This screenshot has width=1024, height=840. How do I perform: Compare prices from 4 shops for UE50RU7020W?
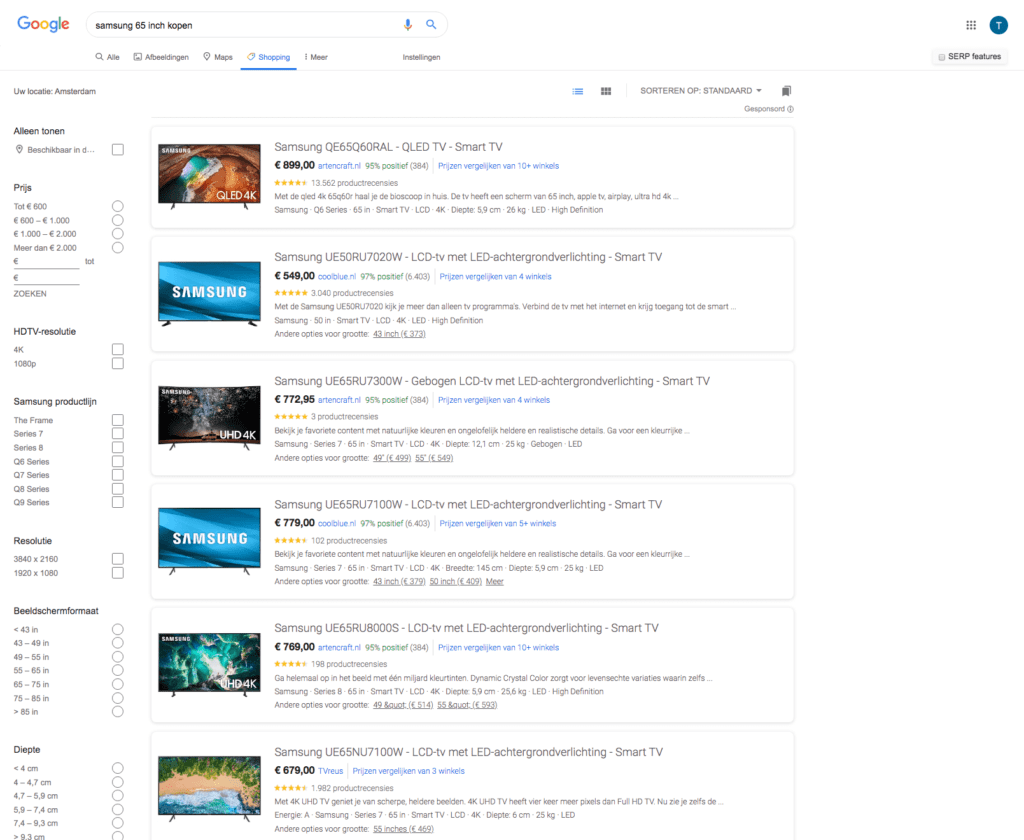(x=495, y=277)
